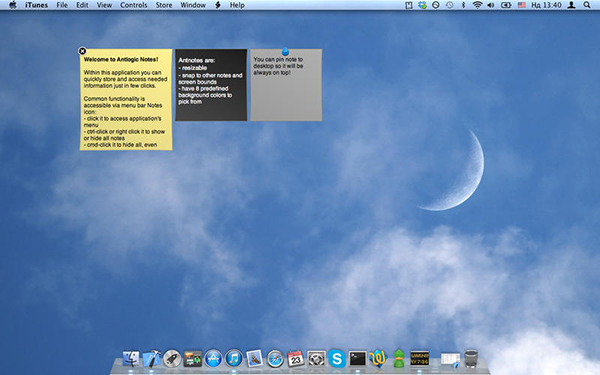
Task: Open iTunes from the Dock
Action: click(234, 359)
